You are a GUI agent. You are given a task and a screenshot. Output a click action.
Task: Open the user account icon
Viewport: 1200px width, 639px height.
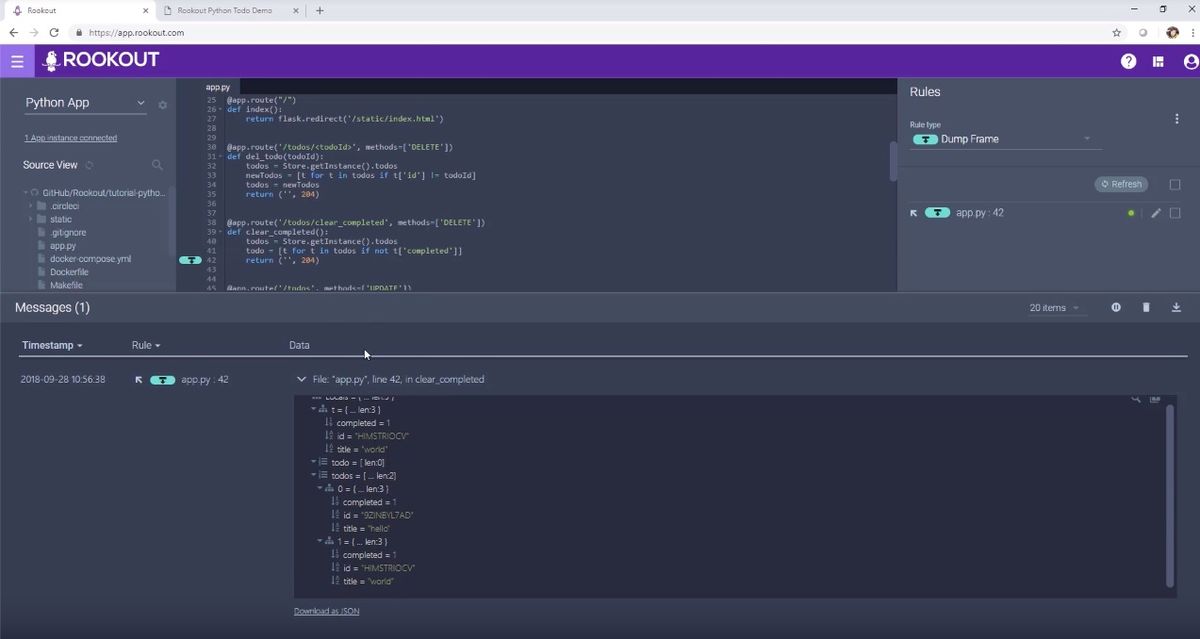click(1190, 61)
